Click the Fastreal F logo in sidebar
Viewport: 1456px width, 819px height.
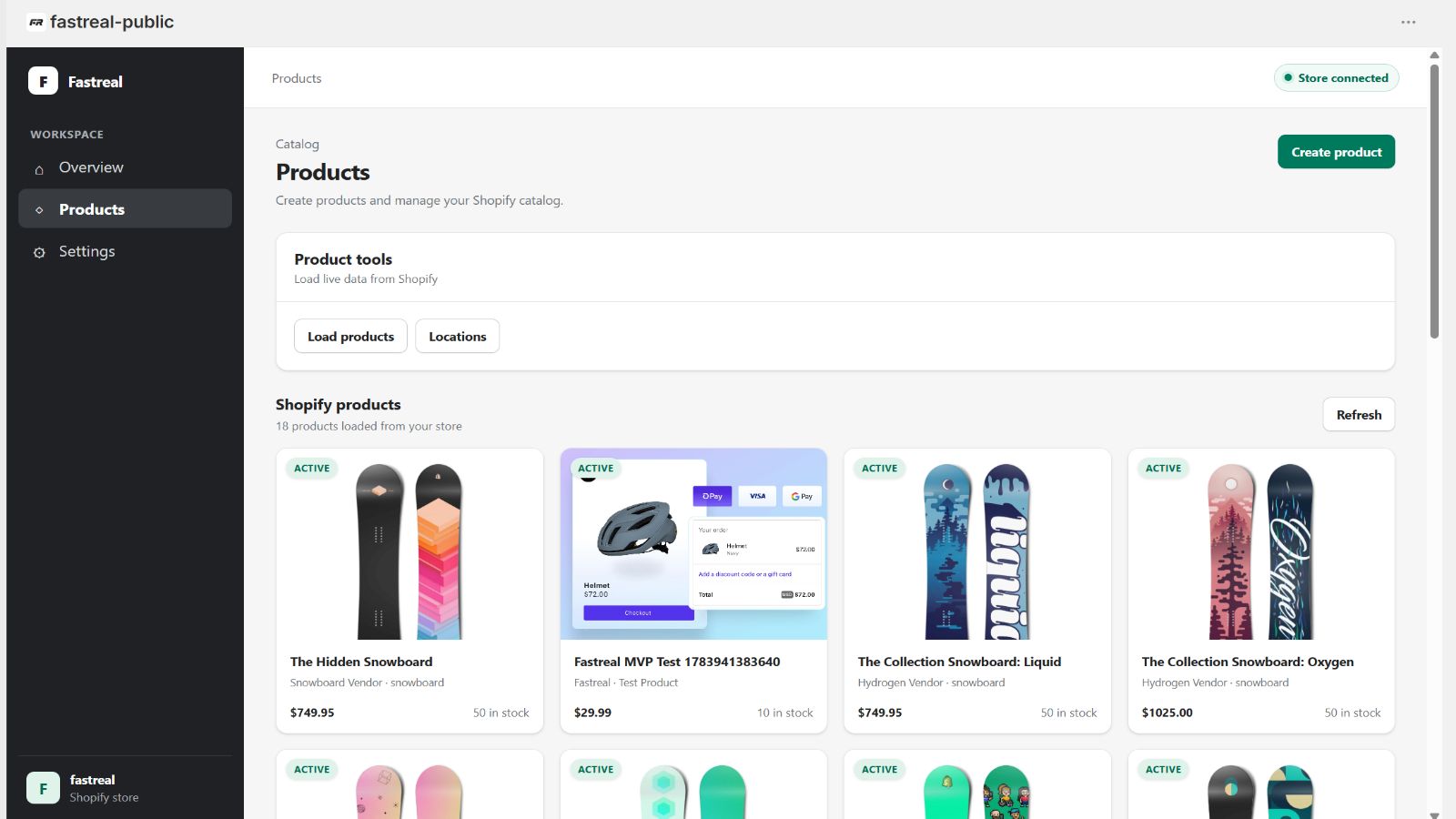tap(43, 81)
